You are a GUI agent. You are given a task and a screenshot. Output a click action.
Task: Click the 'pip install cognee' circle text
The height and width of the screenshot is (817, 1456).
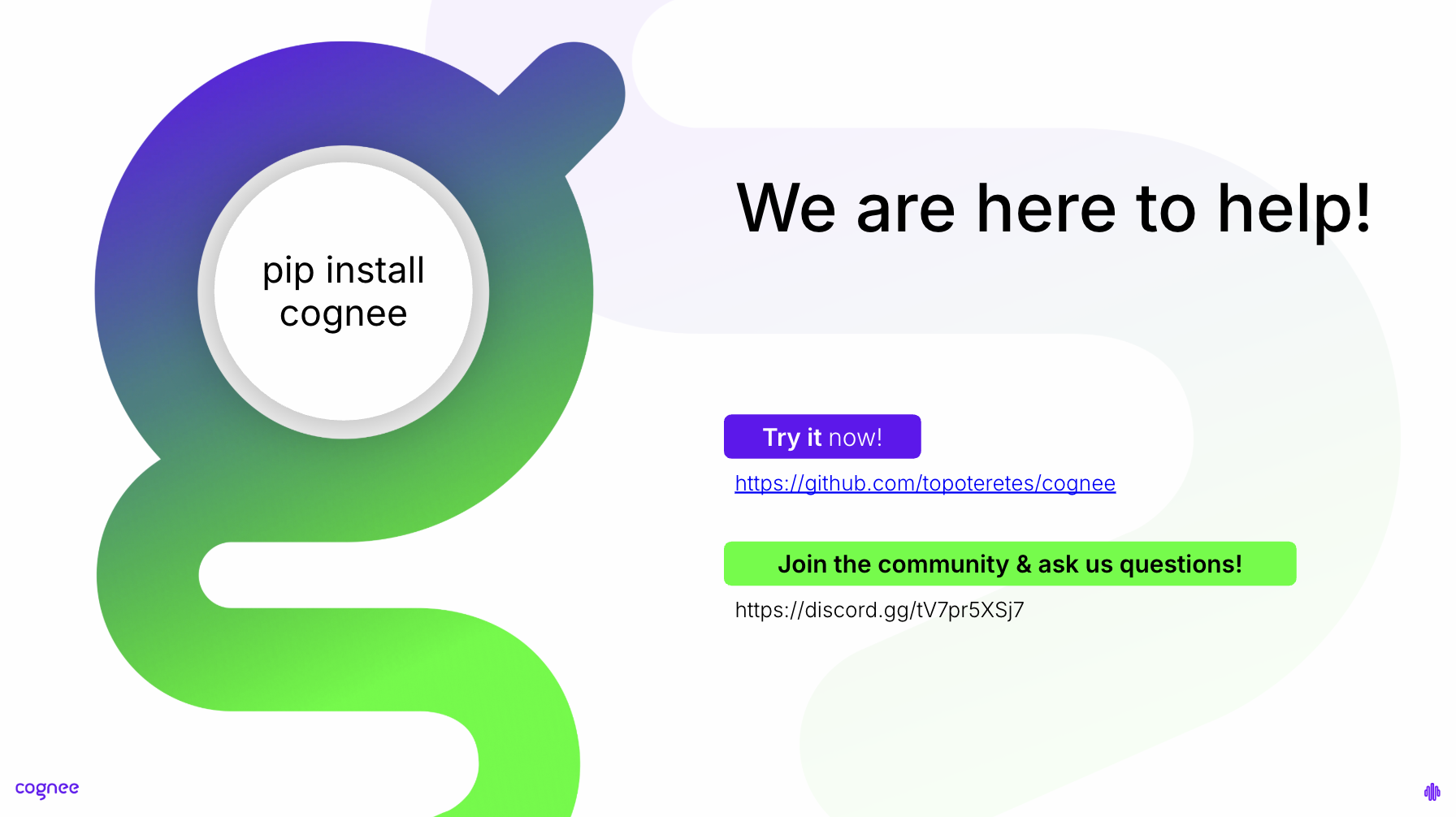[x=344, y=292]
